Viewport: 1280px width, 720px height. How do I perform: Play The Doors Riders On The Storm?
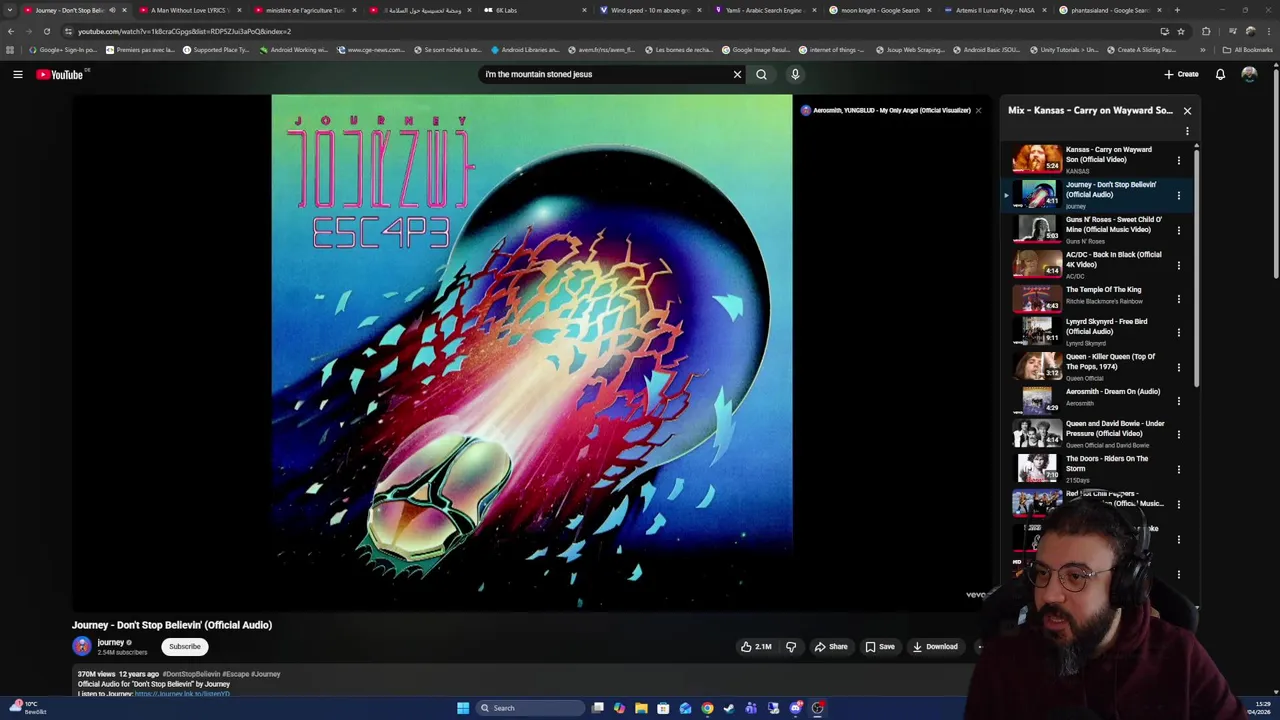[x=1037, y=468]
